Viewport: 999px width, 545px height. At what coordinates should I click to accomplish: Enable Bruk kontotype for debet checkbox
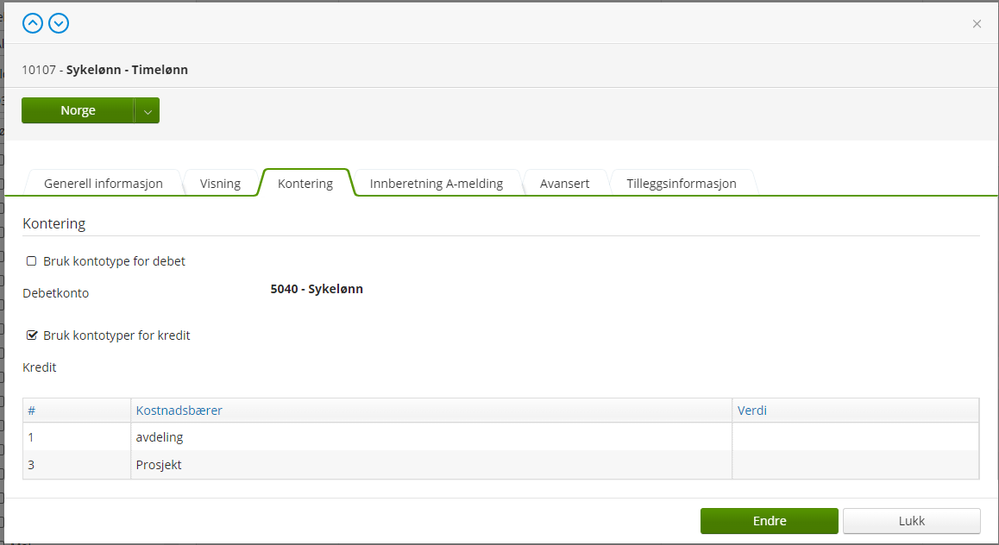click(31, 261)
